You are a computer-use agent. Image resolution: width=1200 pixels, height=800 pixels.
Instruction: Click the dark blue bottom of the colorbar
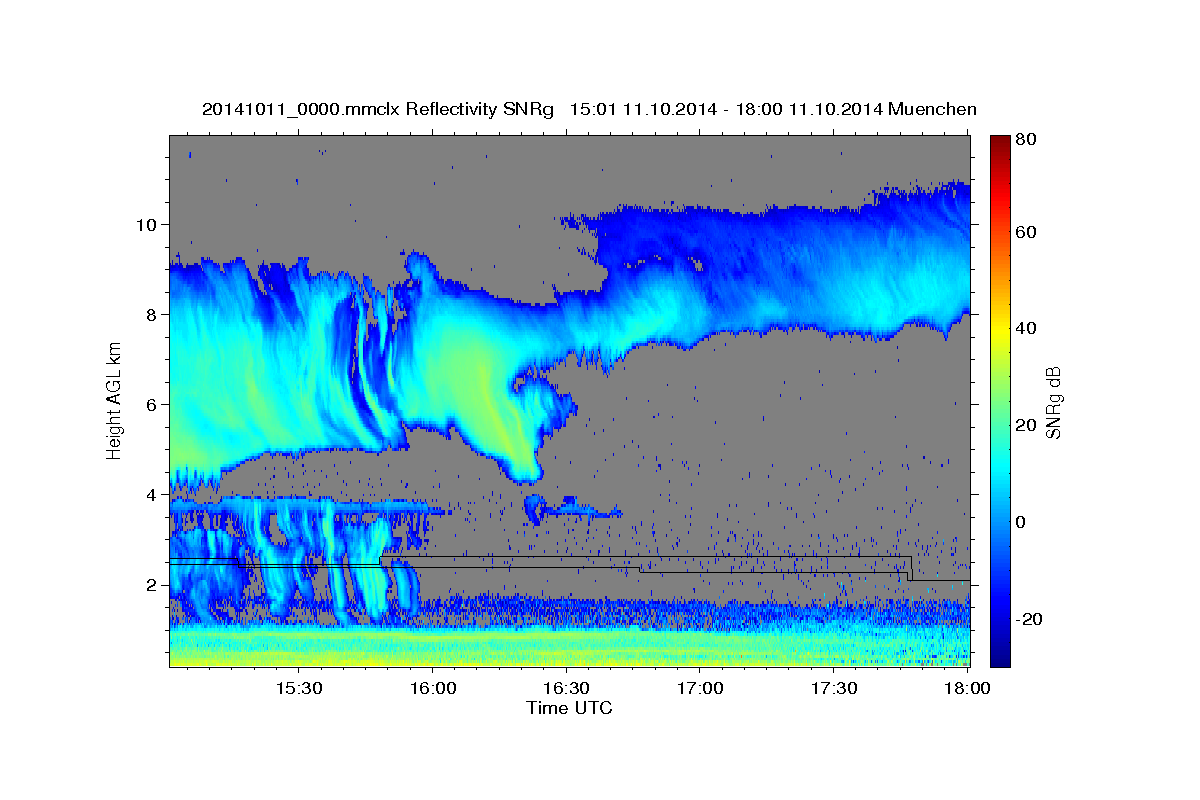click(1000, 655)
